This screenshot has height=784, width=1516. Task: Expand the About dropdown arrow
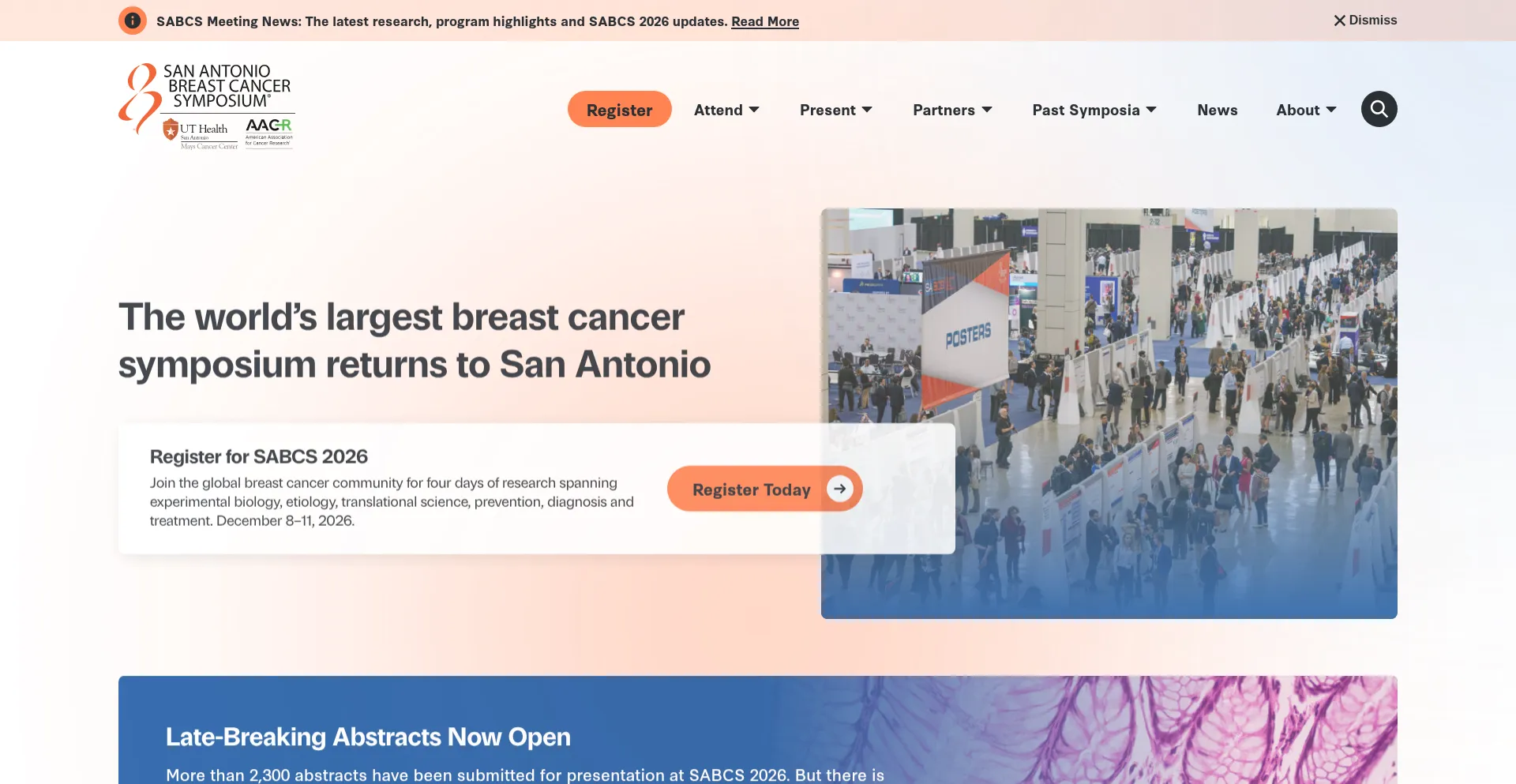(x=1331, y=110)
